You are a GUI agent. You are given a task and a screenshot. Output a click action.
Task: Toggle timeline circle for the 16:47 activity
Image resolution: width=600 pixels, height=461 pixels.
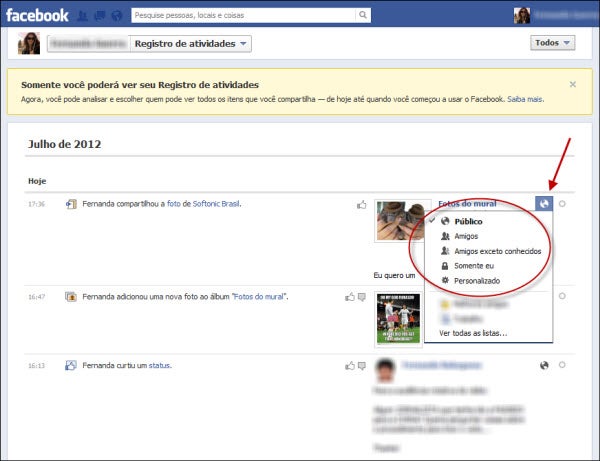pyautogui.click(x=563, y=297)
